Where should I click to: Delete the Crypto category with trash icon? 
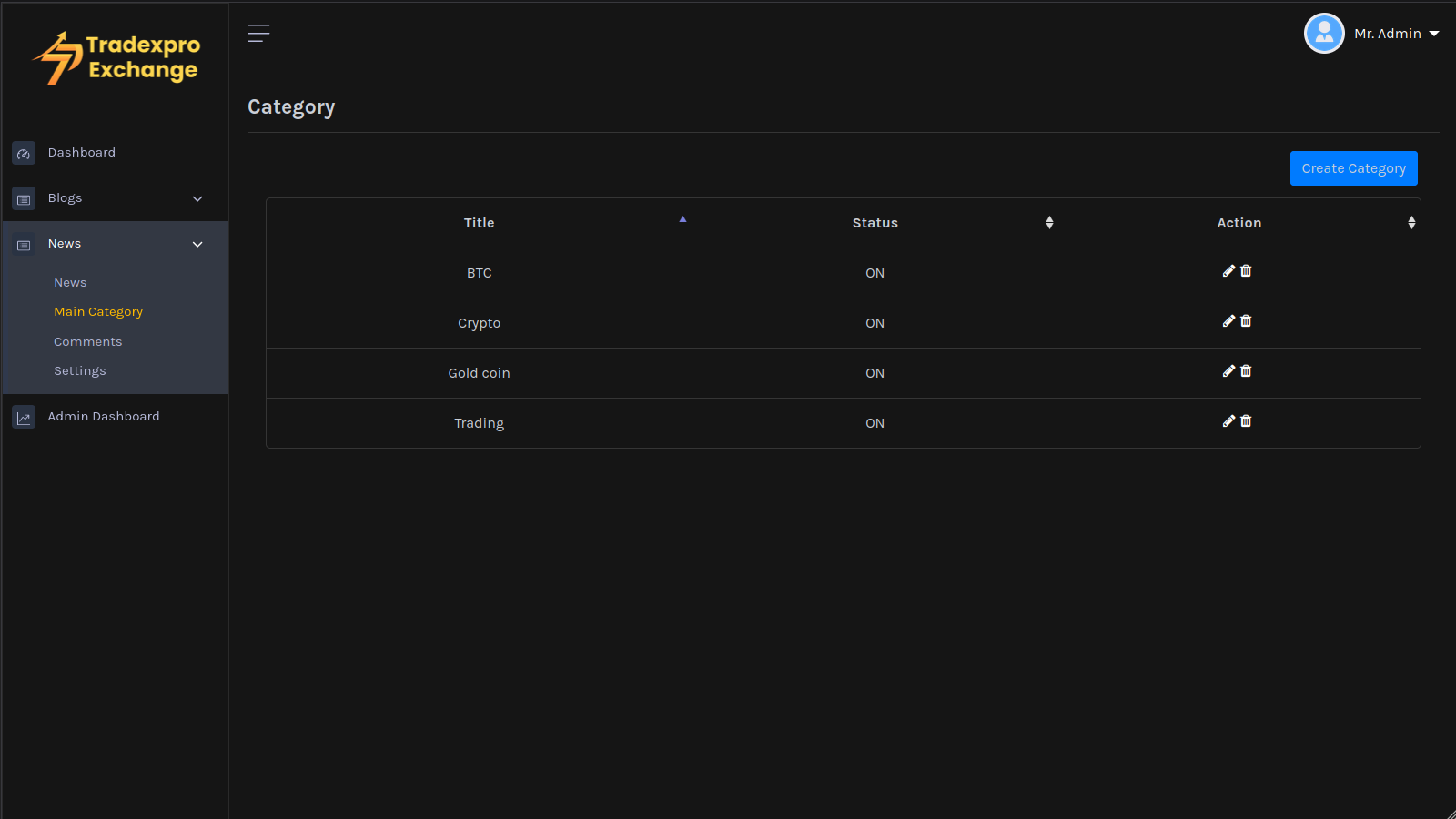[x=1246, y=321]
